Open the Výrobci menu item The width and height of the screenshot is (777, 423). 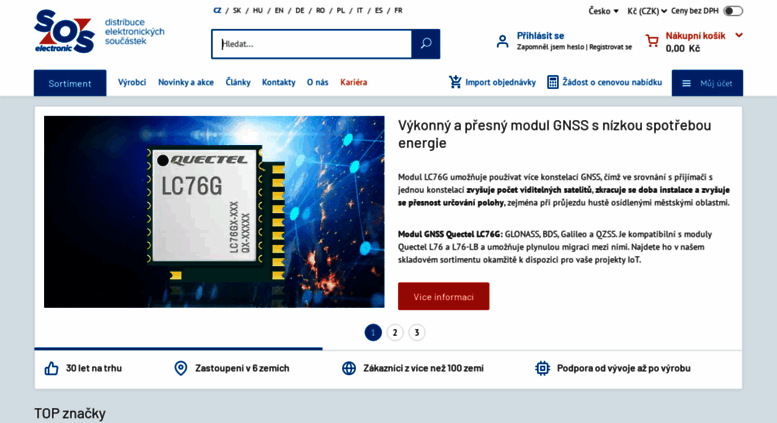(132, 82)
